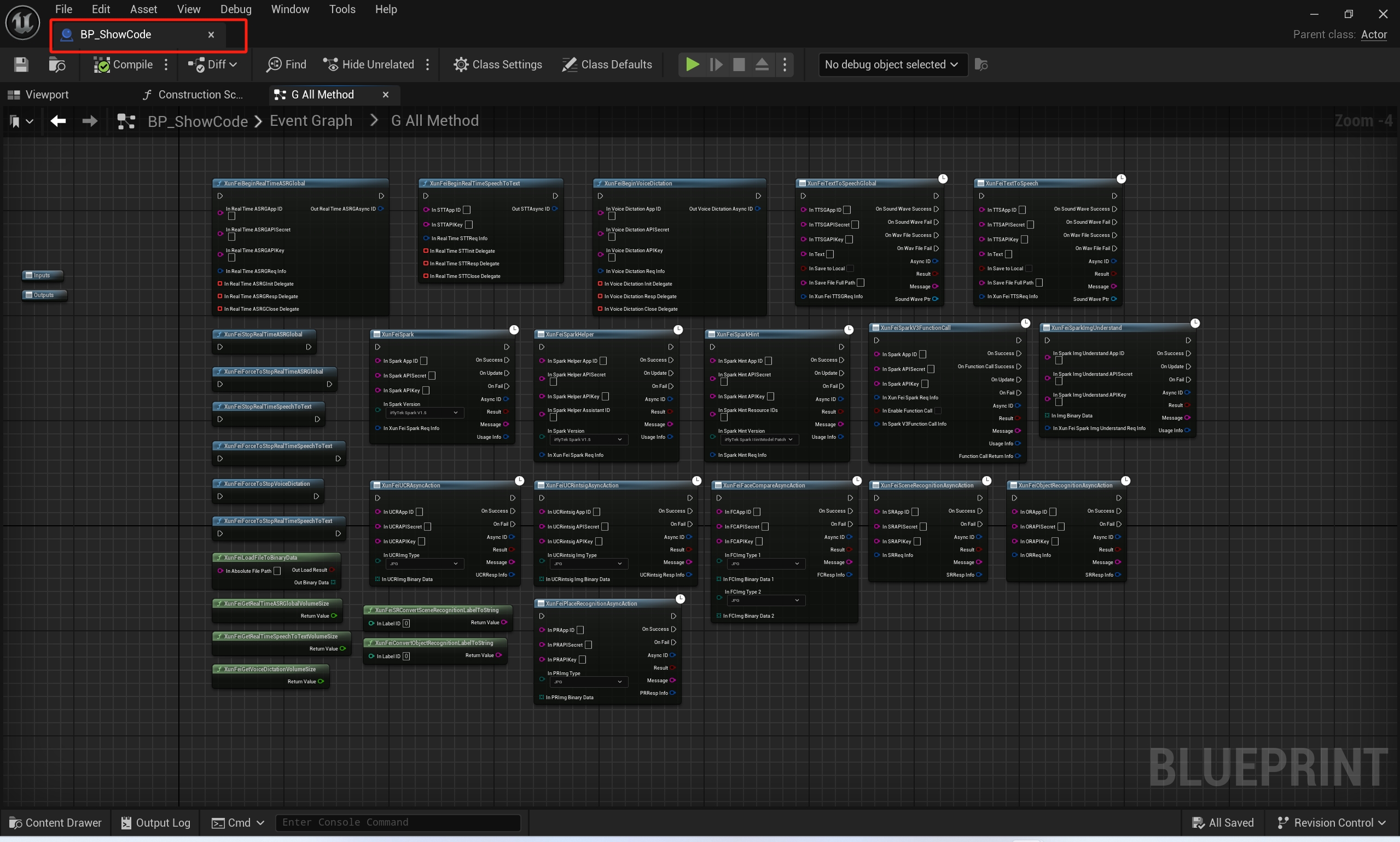
Task: Open the Asset menu
Action: point(143,9)
